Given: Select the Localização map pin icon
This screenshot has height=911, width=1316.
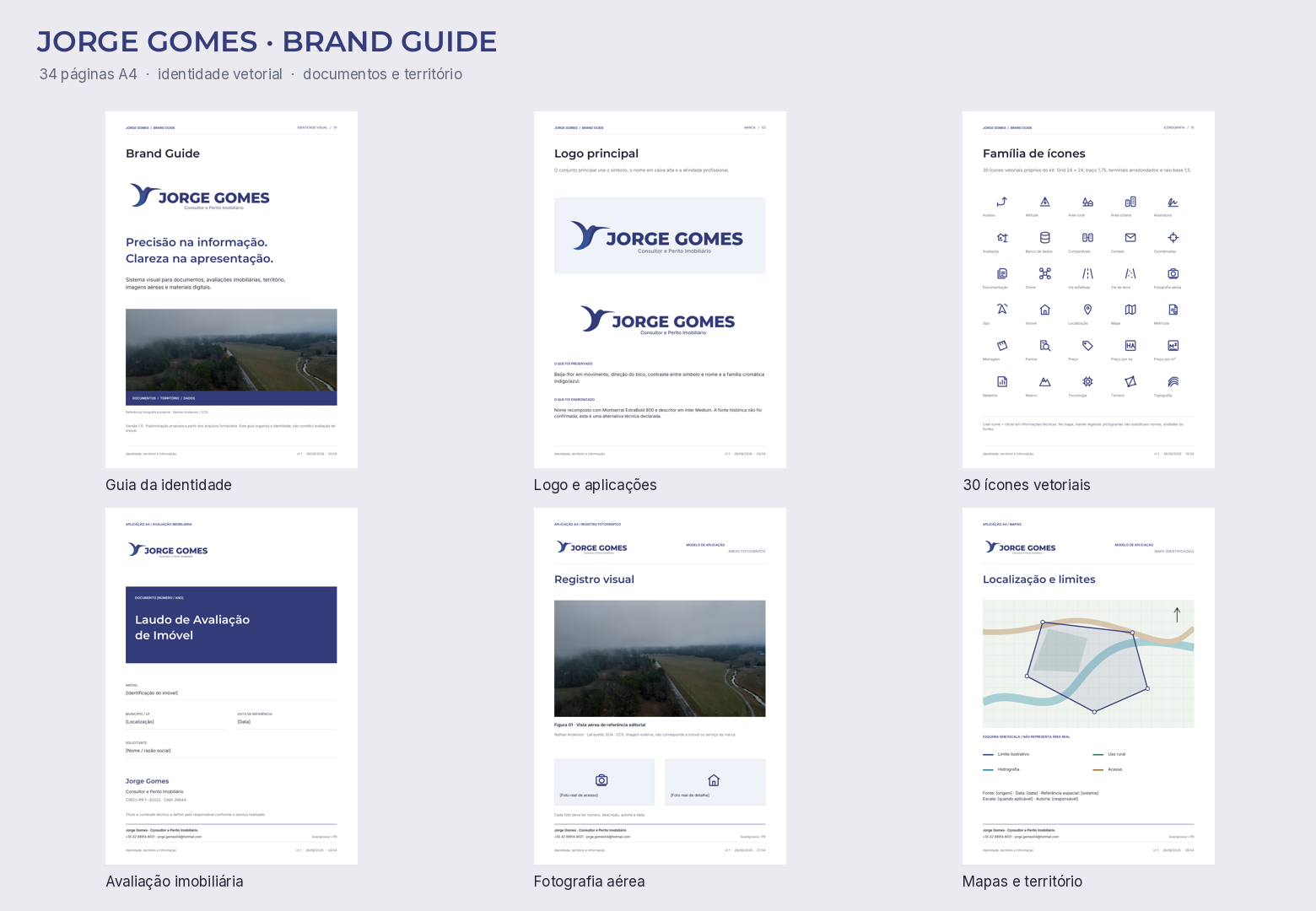Looking at the screenshot, I should [1087, 310].
